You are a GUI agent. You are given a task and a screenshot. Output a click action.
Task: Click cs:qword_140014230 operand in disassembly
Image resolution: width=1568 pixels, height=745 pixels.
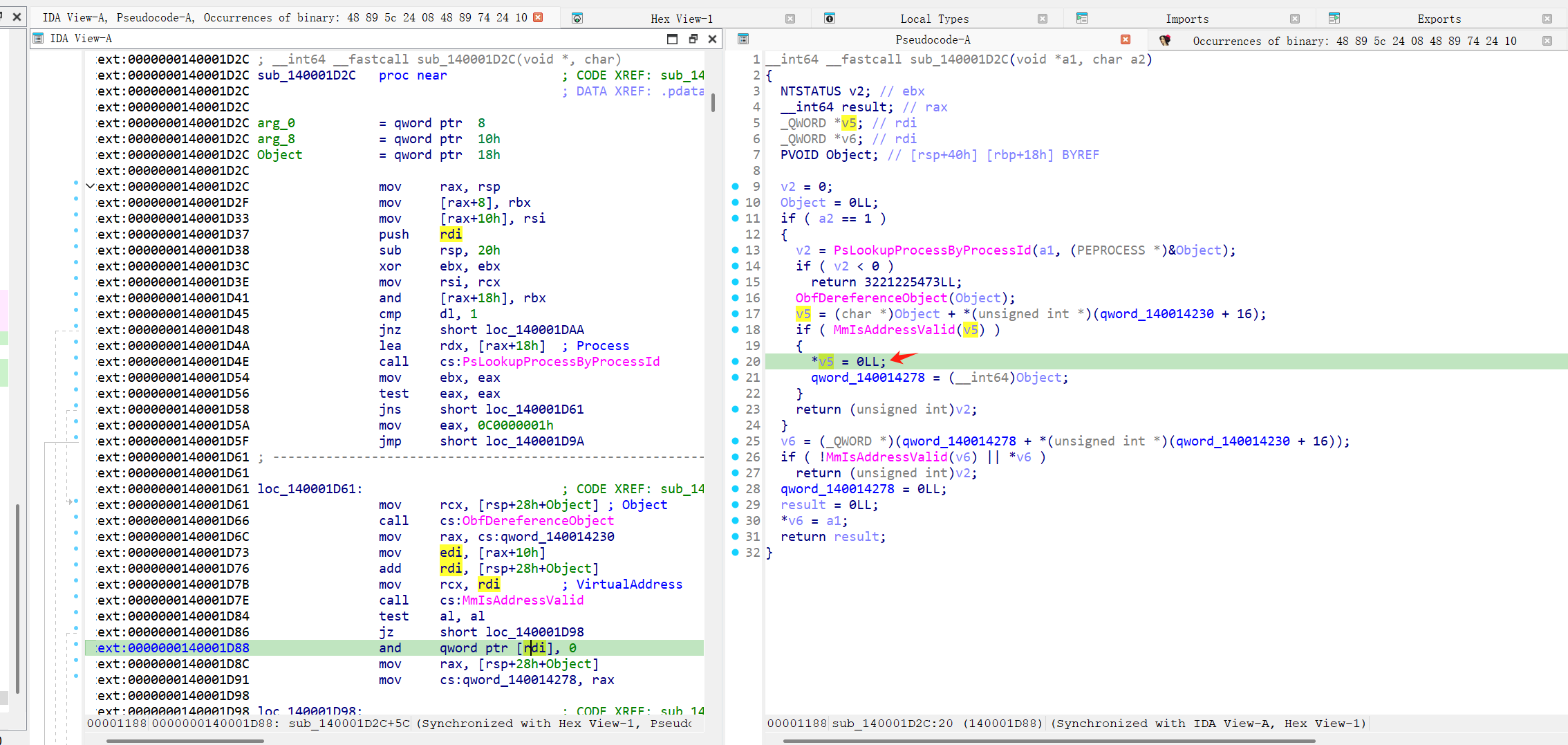(x=527, y=536)
